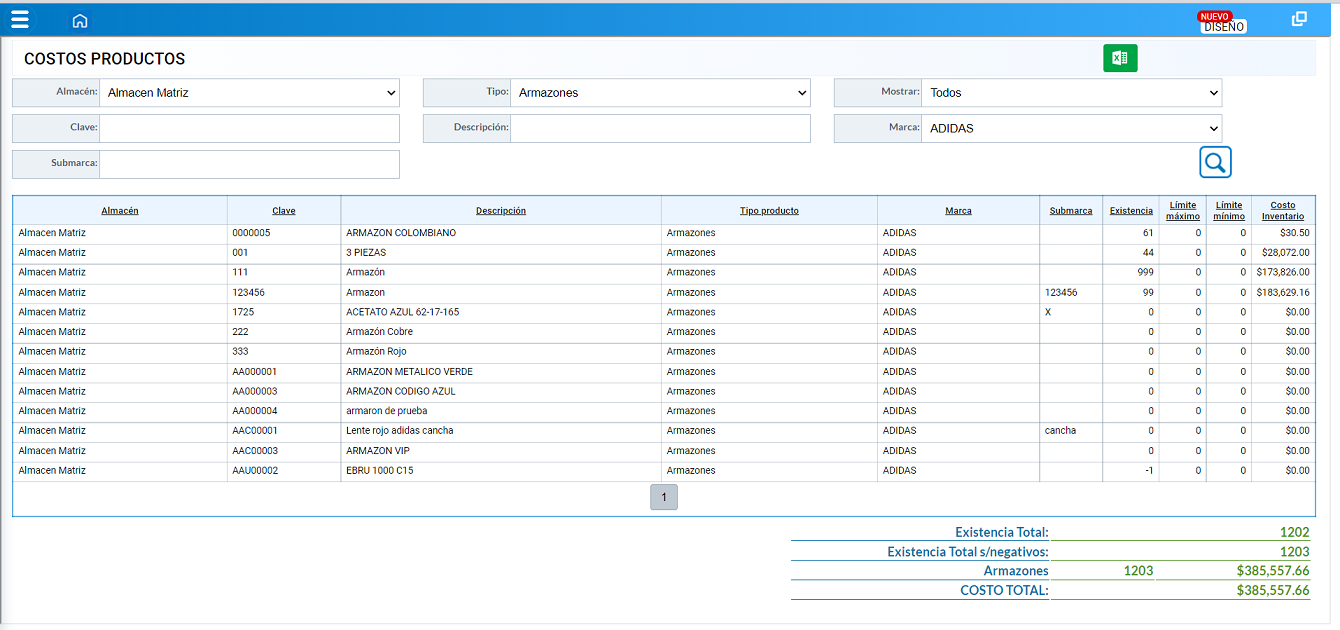Export table with Excel icon
Viewport: 1340px width, 630px height.
1120,58
